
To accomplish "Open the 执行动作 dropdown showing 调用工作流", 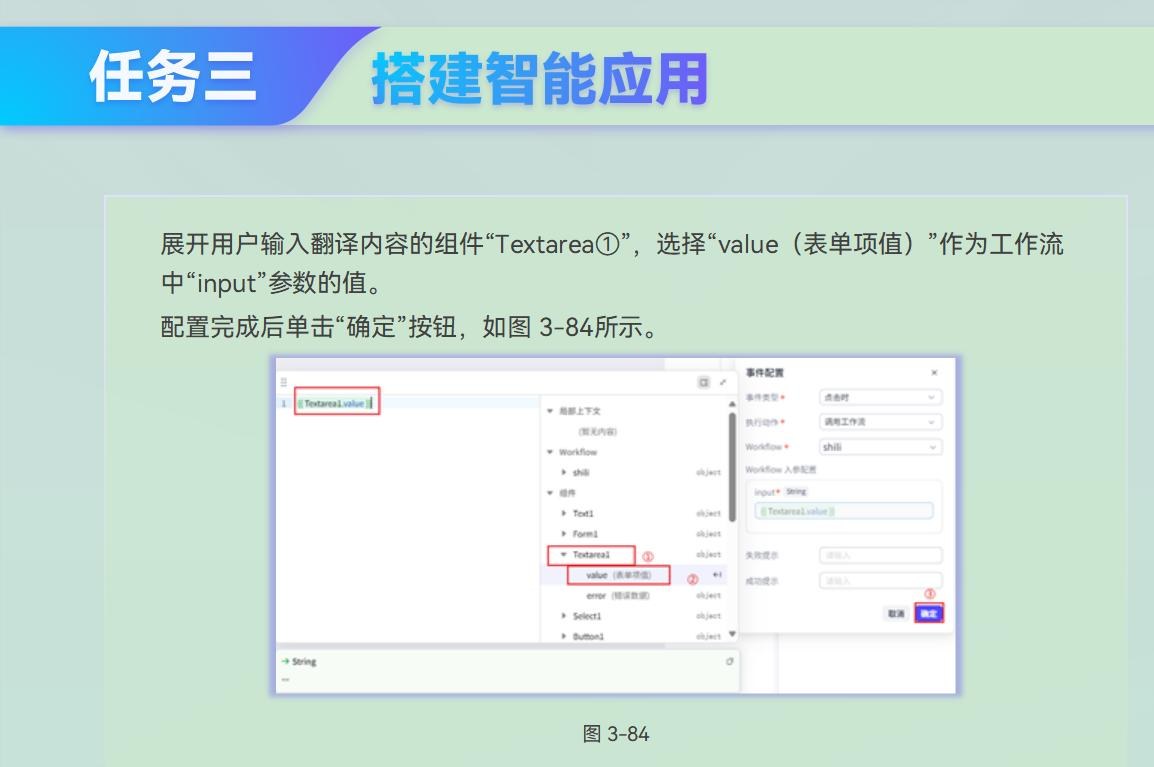I will point(880,422).
